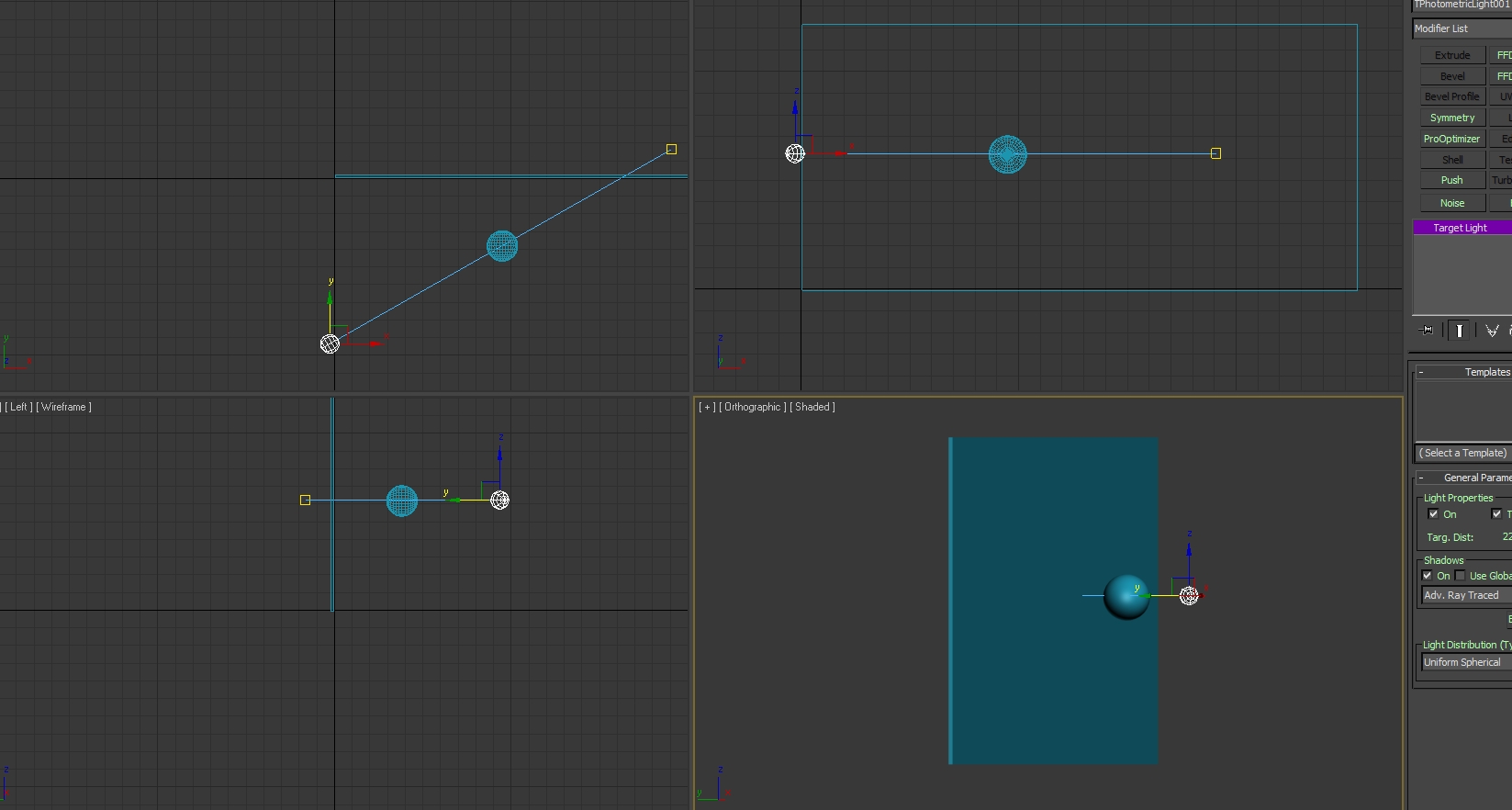Toggle the Use Global Settings checkbox

tap(1460, 576)
